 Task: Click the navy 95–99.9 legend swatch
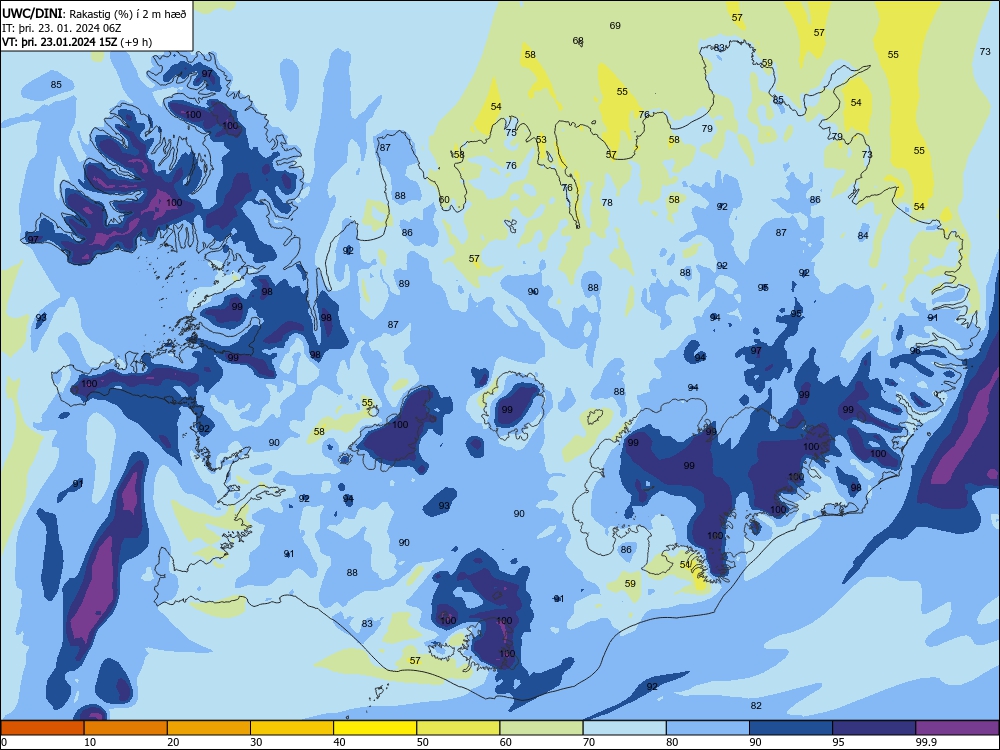(x=874, y=728)
